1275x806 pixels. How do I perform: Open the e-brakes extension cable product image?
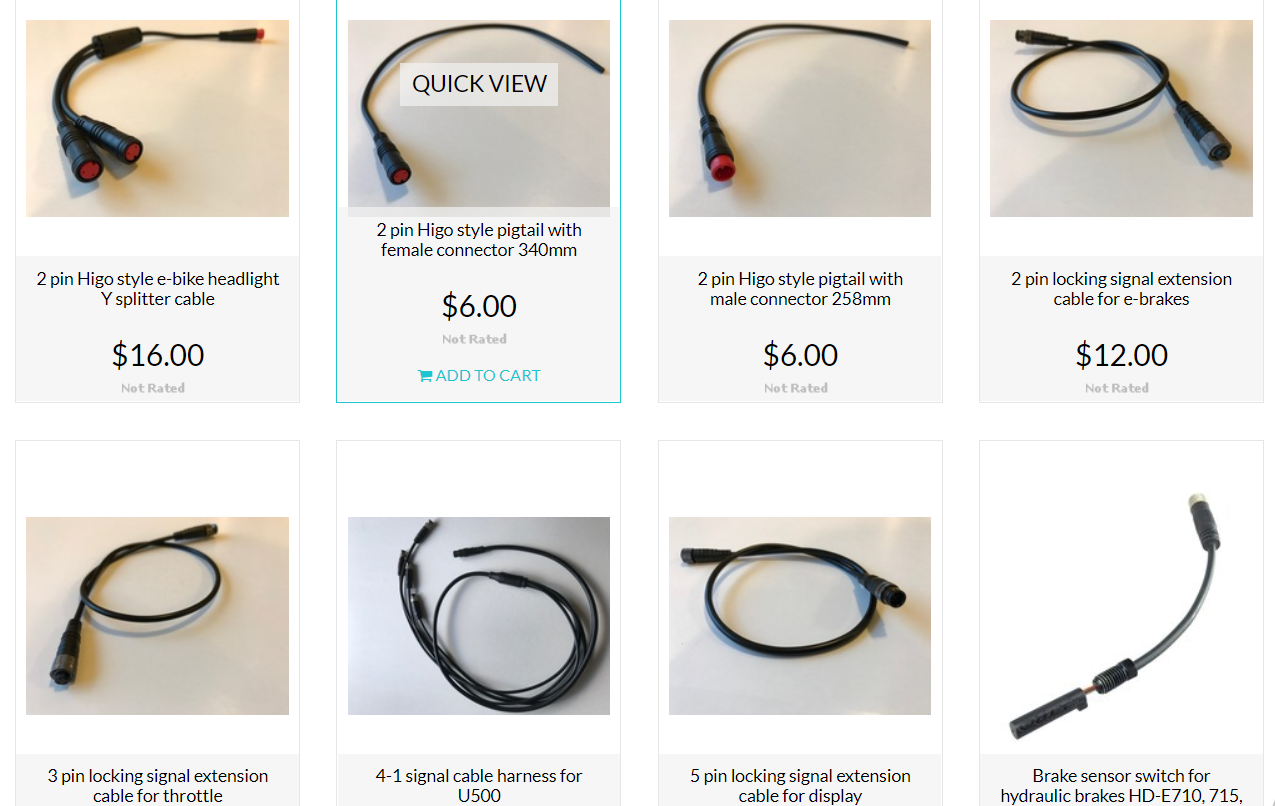coord(1121,118)
